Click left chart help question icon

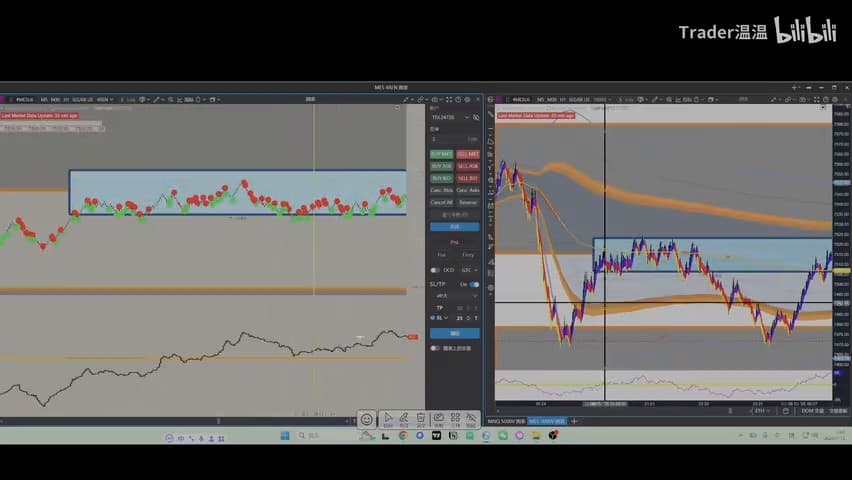coord(458,100)
